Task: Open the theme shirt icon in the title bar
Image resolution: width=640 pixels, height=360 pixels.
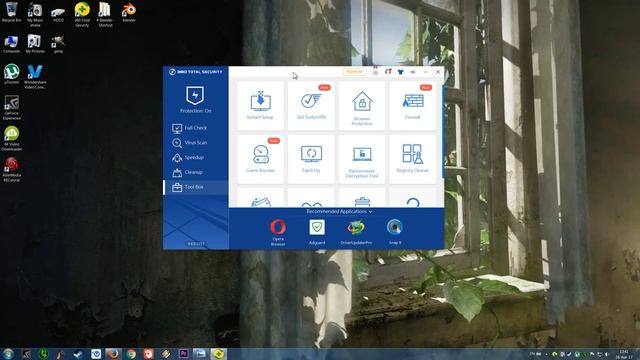Action: coord(400,72)
